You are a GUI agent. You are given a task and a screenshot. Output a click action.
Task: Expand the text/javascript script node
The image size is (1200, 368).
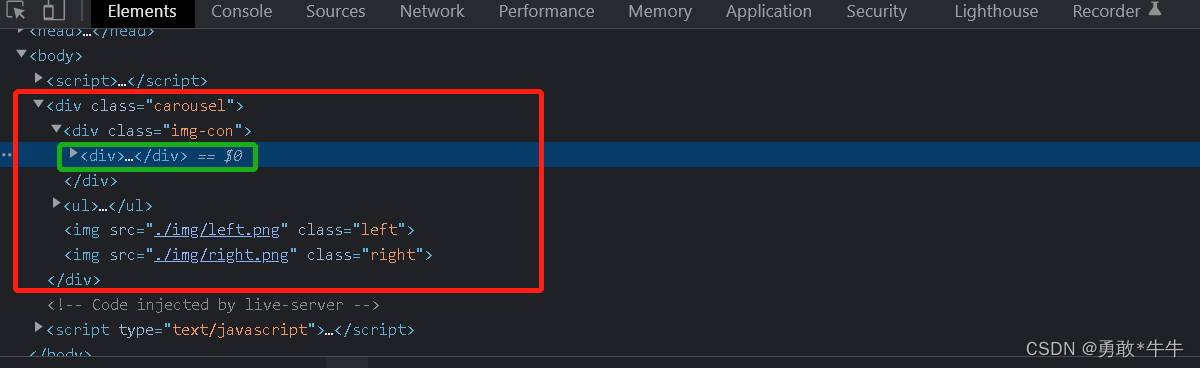pos(39,328)
